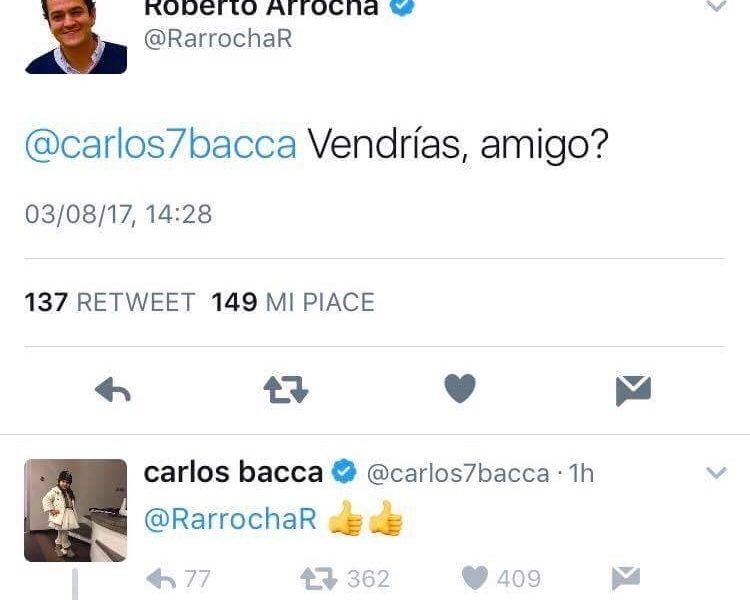Share carlos bacca's reply via message icon
Screen dimensions: 750x600
[x=626, y=578]
